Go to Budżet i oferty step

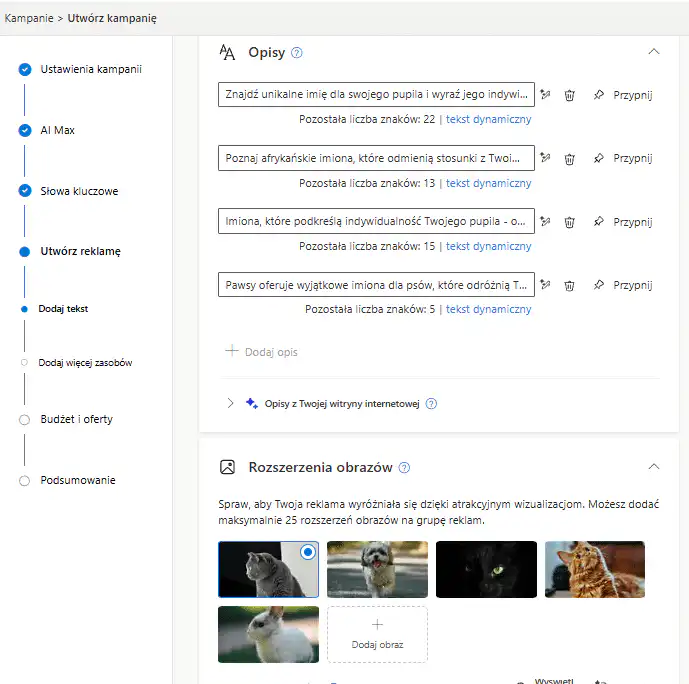[76, 419]
